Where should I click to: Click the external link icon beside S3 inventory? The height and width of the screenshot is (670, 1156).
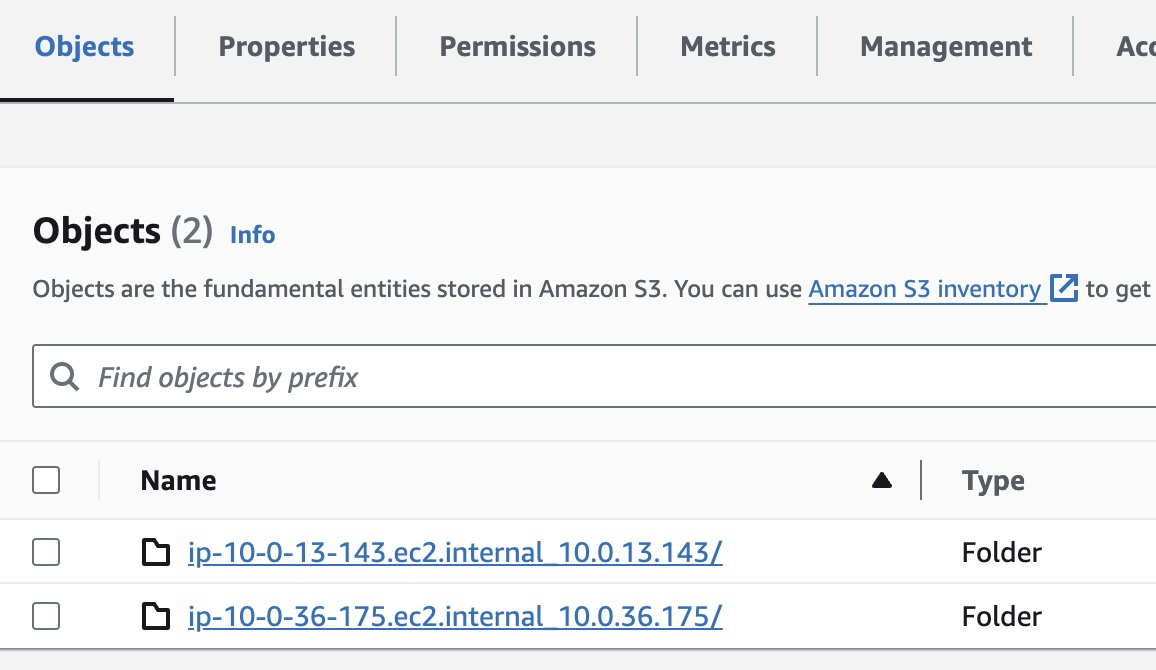[x=1064, y=289]
